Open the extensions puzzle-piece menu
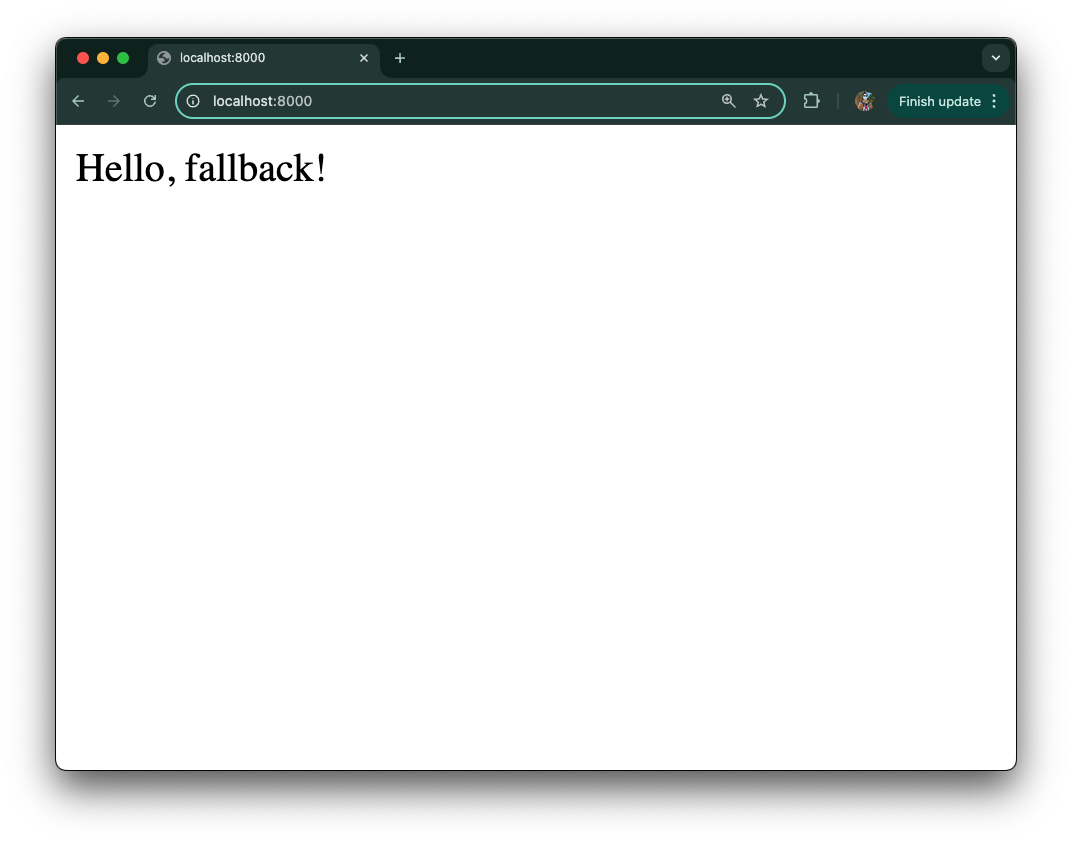This screenshot has height=844, width=1072. tap(811, 101)
